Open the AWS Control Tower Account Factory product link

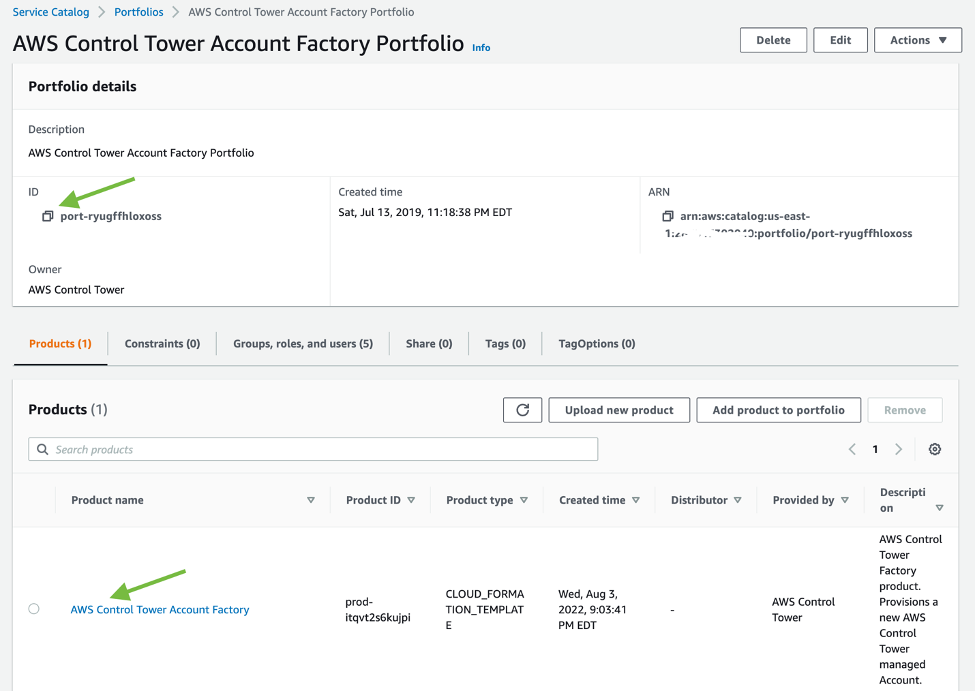click(159, 608)
